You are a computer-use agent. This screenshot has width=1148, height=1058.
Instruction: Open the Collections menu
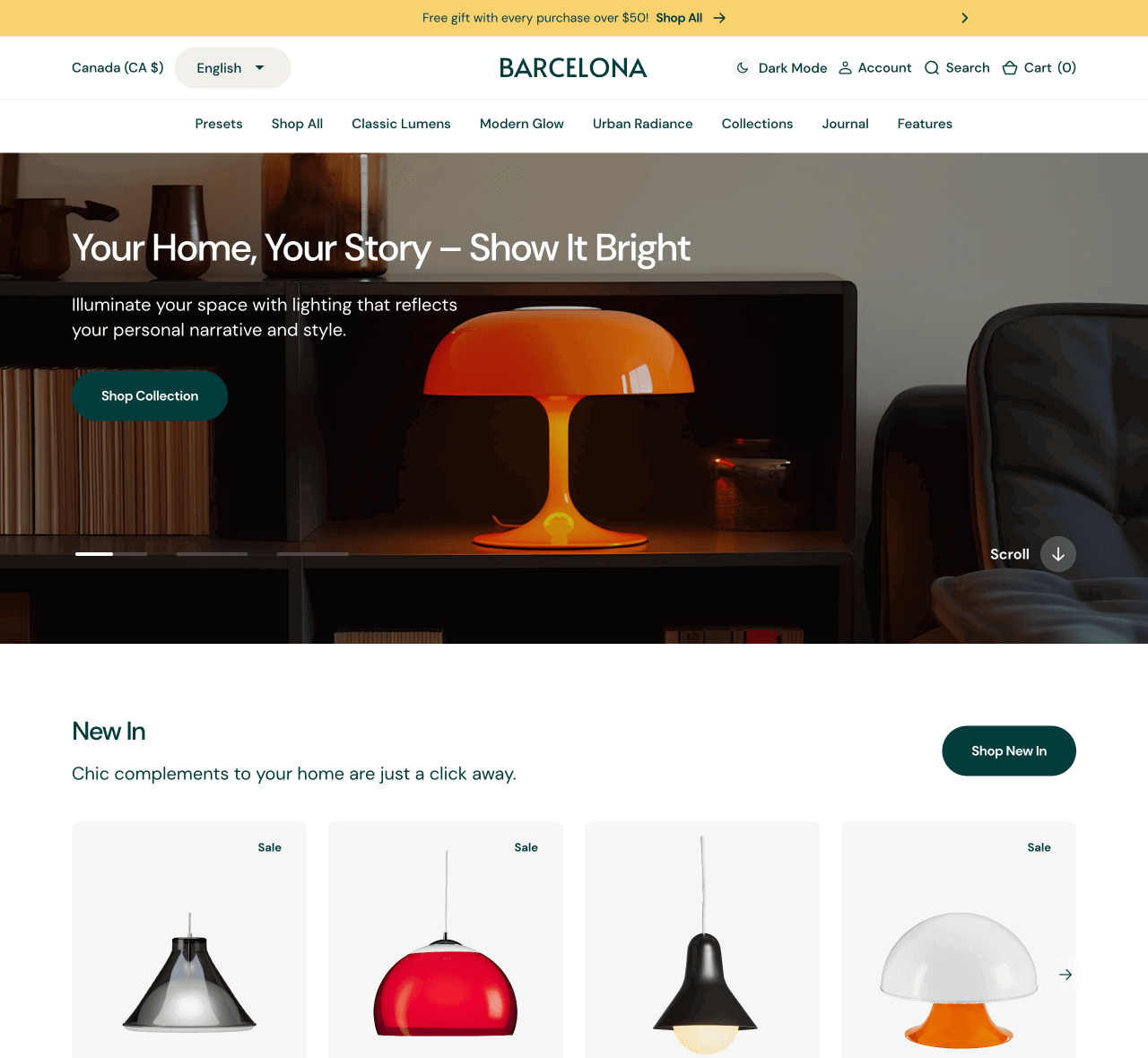(757, 124)
